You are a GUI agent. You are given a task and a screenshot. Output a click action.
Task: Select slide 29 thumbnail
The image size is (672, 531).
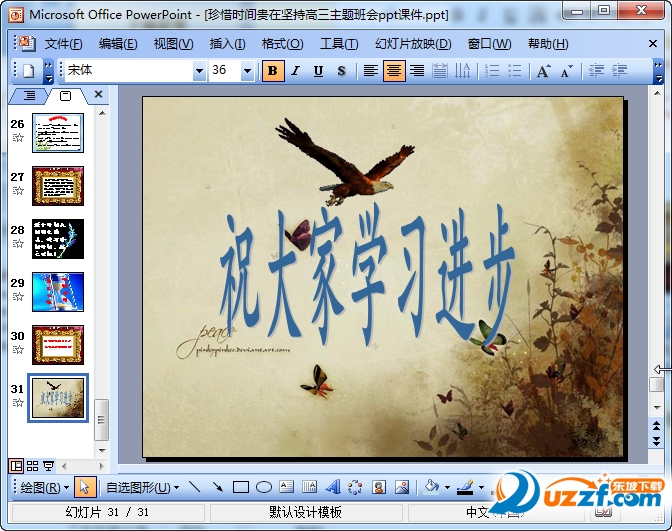[58, 292]
